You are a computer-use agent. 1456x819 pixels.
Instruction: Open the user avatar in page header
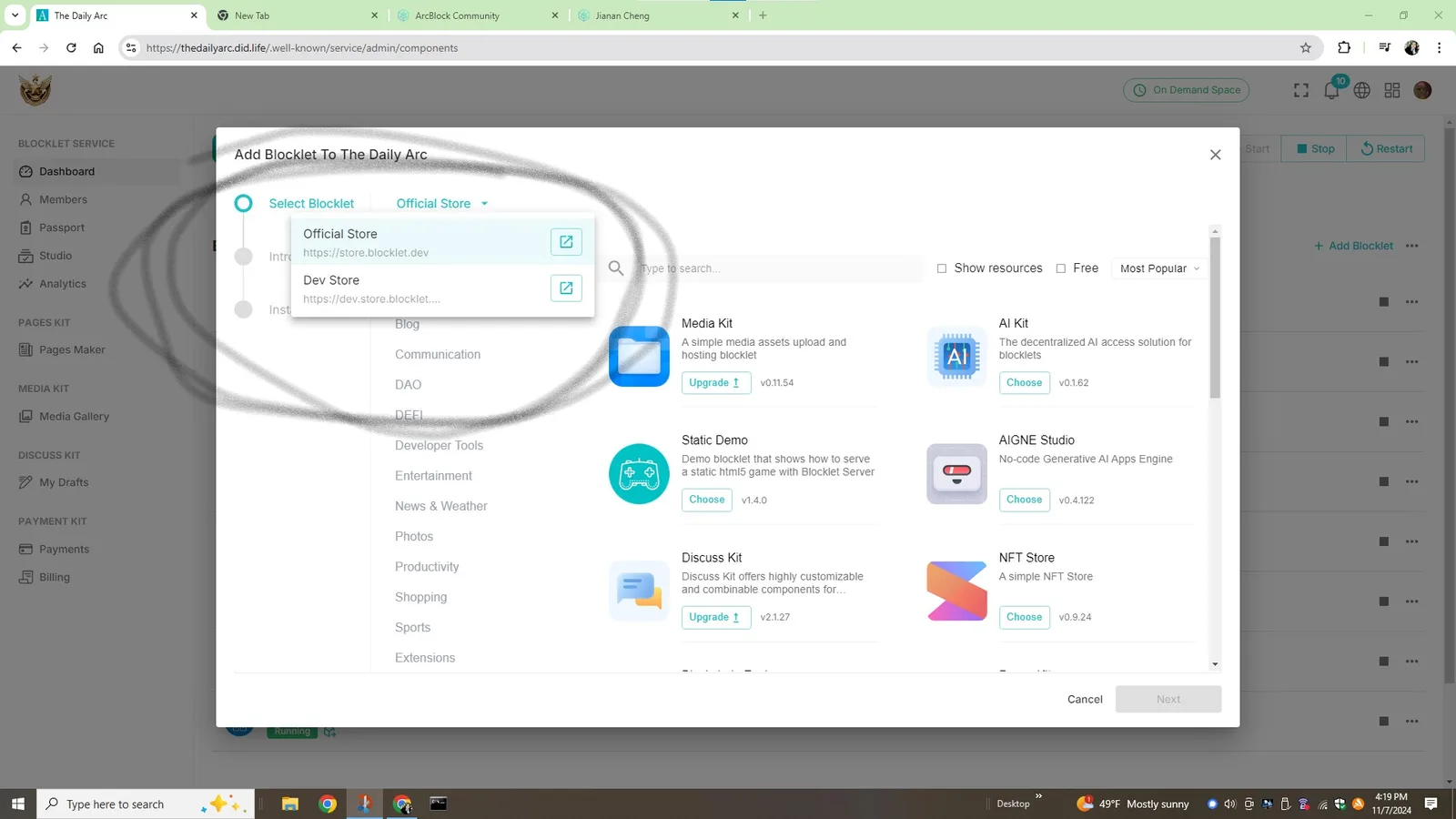[x=1423, y=90]
